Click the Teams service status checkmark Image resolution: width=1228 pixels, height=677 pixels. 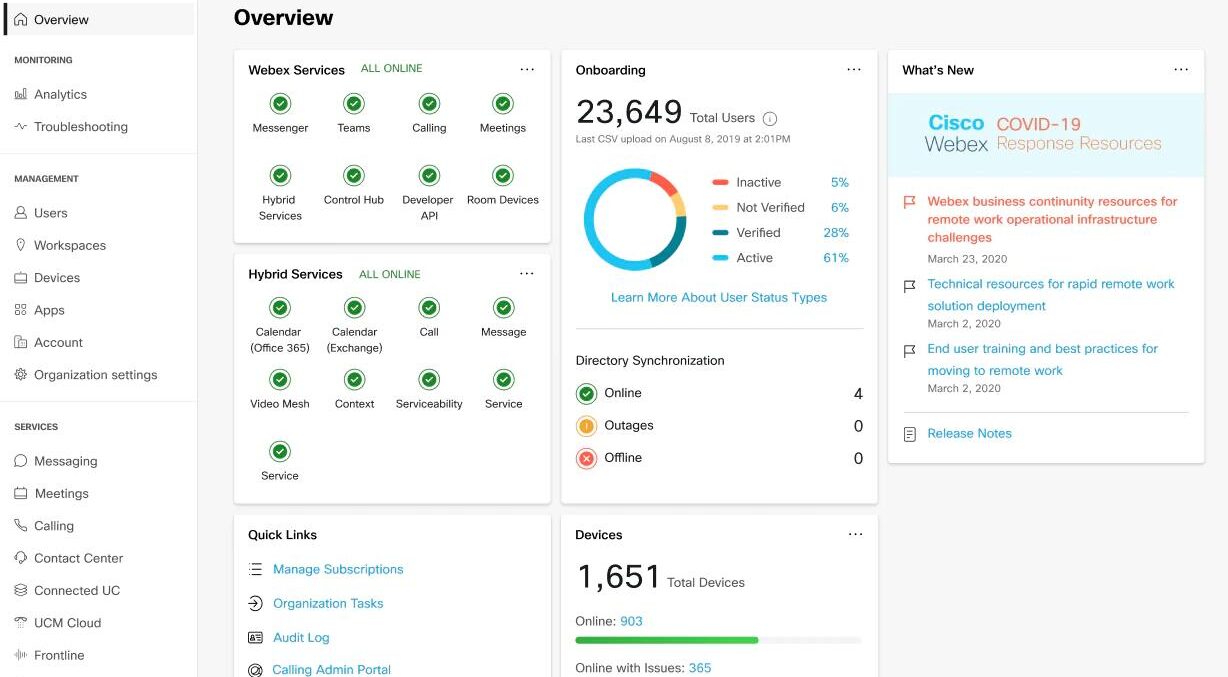353,104
